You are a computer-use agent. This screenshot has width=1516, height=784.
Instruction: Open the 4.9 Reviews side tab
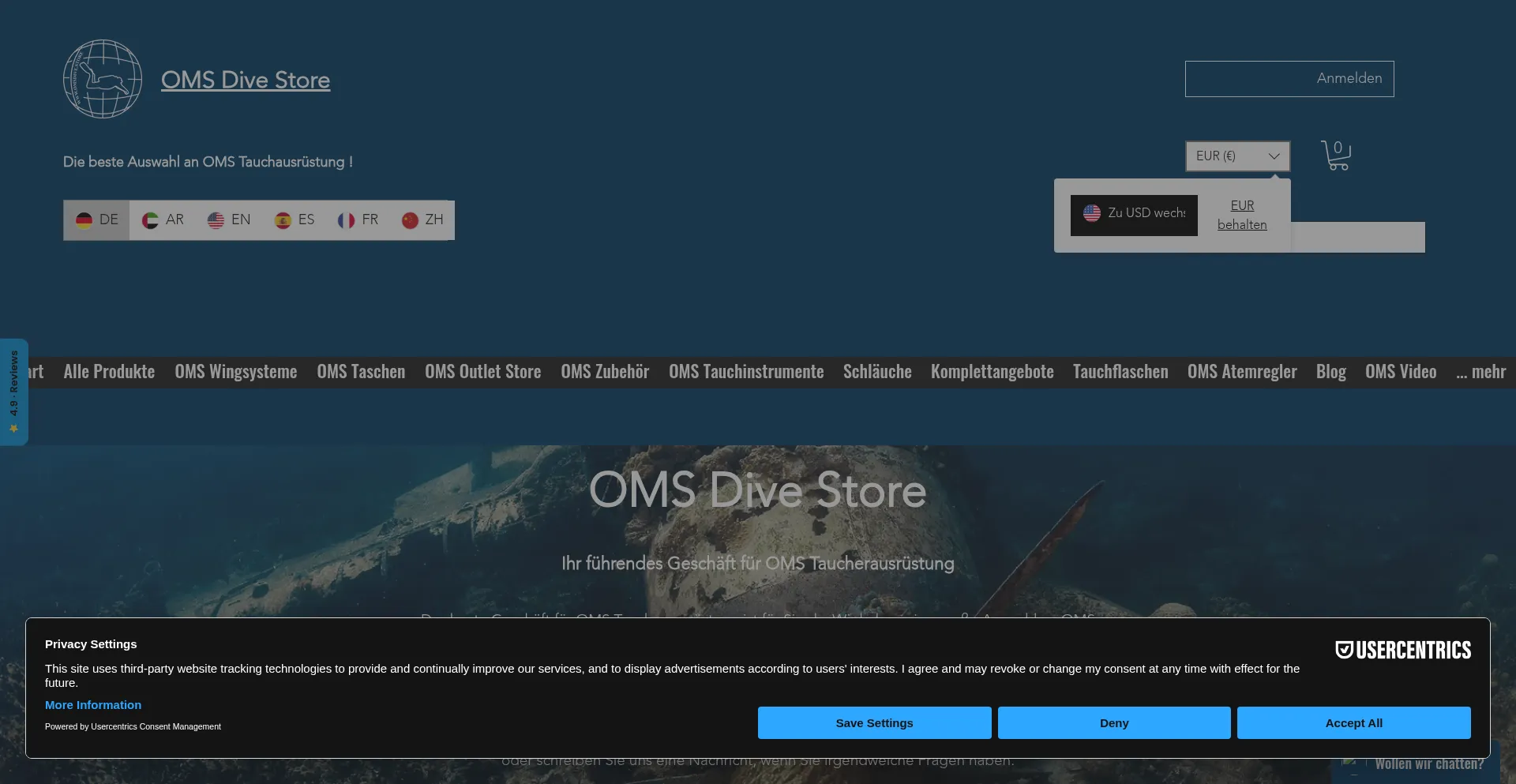point(13,392)
